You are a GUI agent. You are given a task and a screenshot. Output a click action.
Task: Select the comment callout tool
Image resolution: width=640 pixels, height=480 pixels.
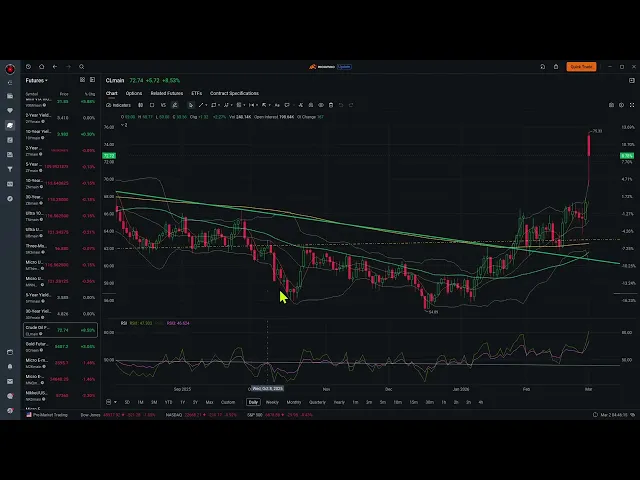287,105
